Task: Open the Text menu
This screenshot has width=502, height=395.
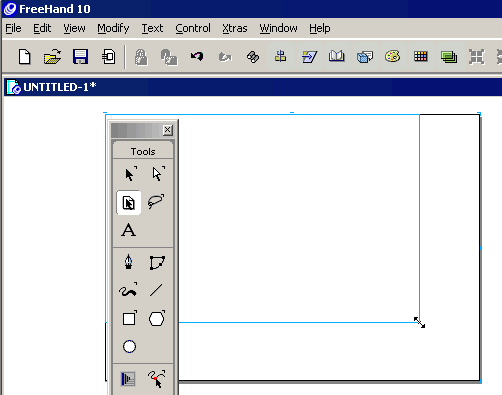Action: pos(152,28)
